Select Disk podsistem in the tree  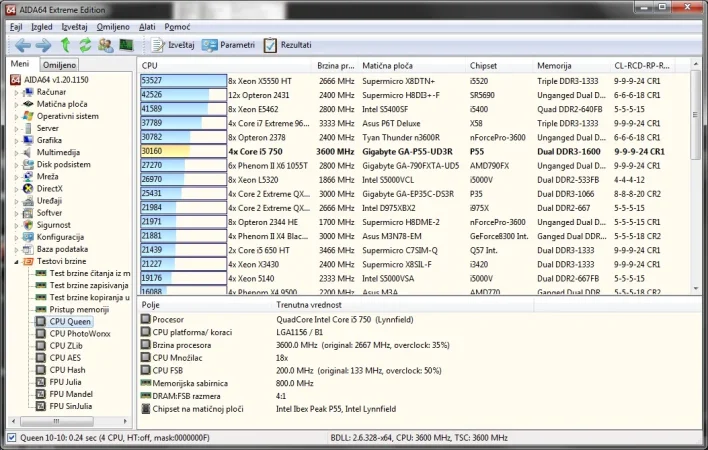64,164
